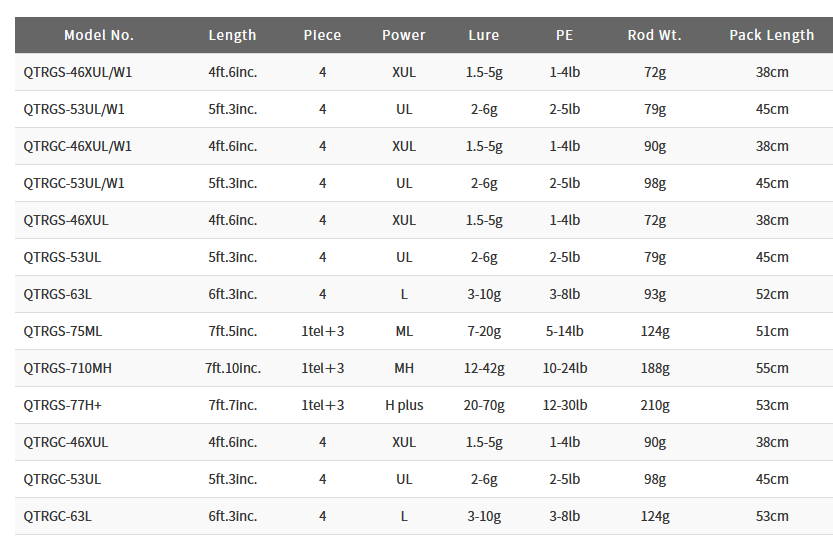Click the Power column header
833x556 pixels.
pos(404,35)
